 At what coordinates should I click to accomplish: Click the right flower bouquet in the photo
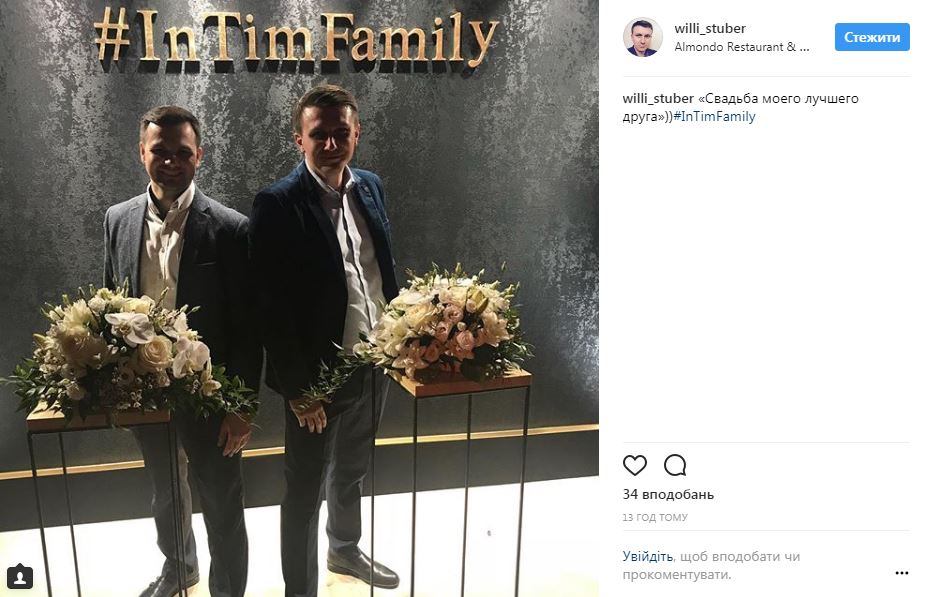(x=443, y=327)
